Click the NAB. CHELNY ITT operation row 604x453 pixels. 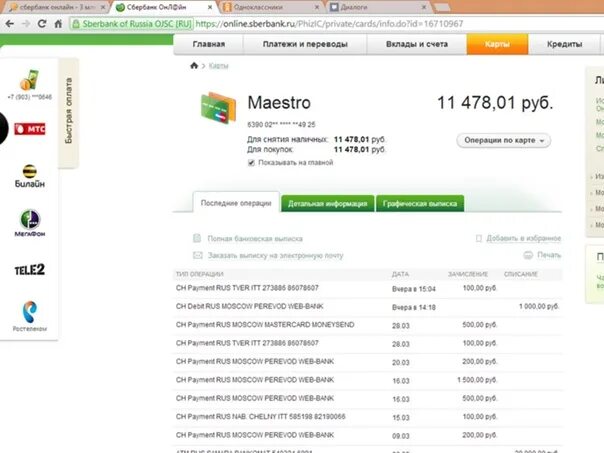click(x=368, y=417)
